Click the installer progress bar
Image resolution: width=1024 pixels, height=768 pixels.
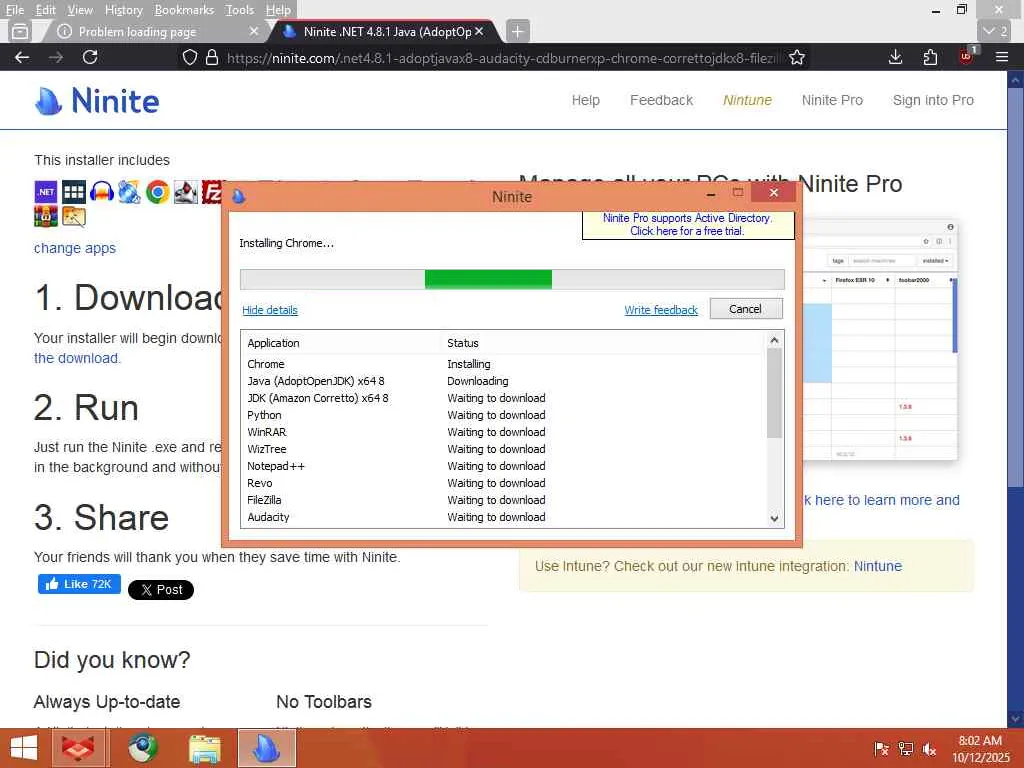click(512, 279)
